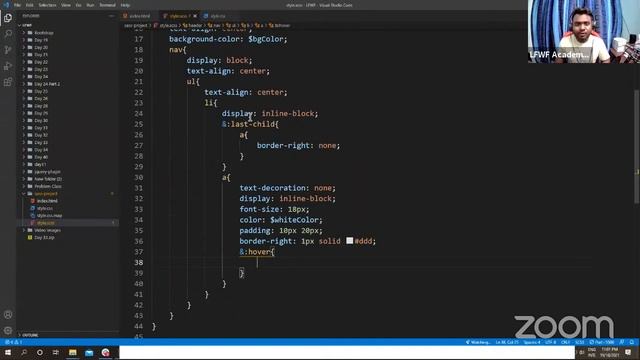This screenshot has width=640, height=360.
Task: Open Chrome from taskbar
Action: tap(105, 352)
